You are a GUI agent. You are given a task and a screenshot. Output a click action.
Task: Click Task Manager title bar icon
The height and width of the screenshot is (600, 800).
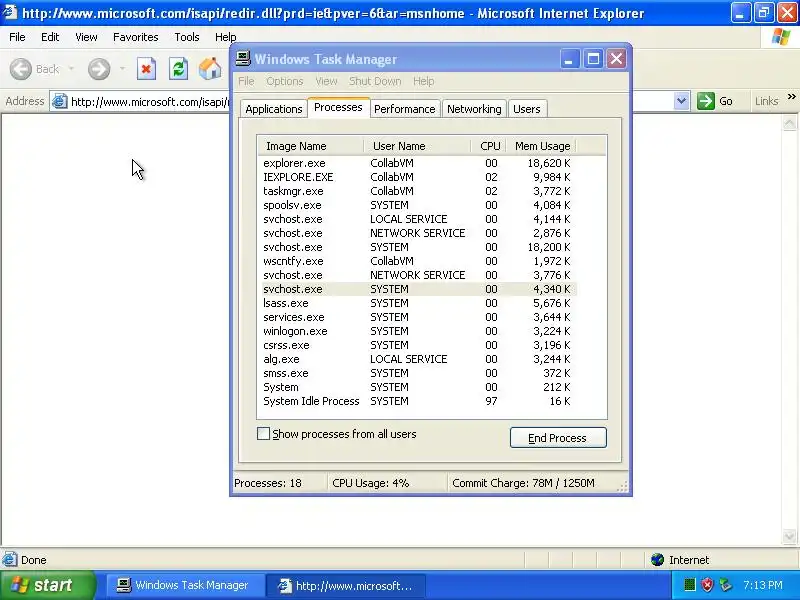(x=243, y=59)
